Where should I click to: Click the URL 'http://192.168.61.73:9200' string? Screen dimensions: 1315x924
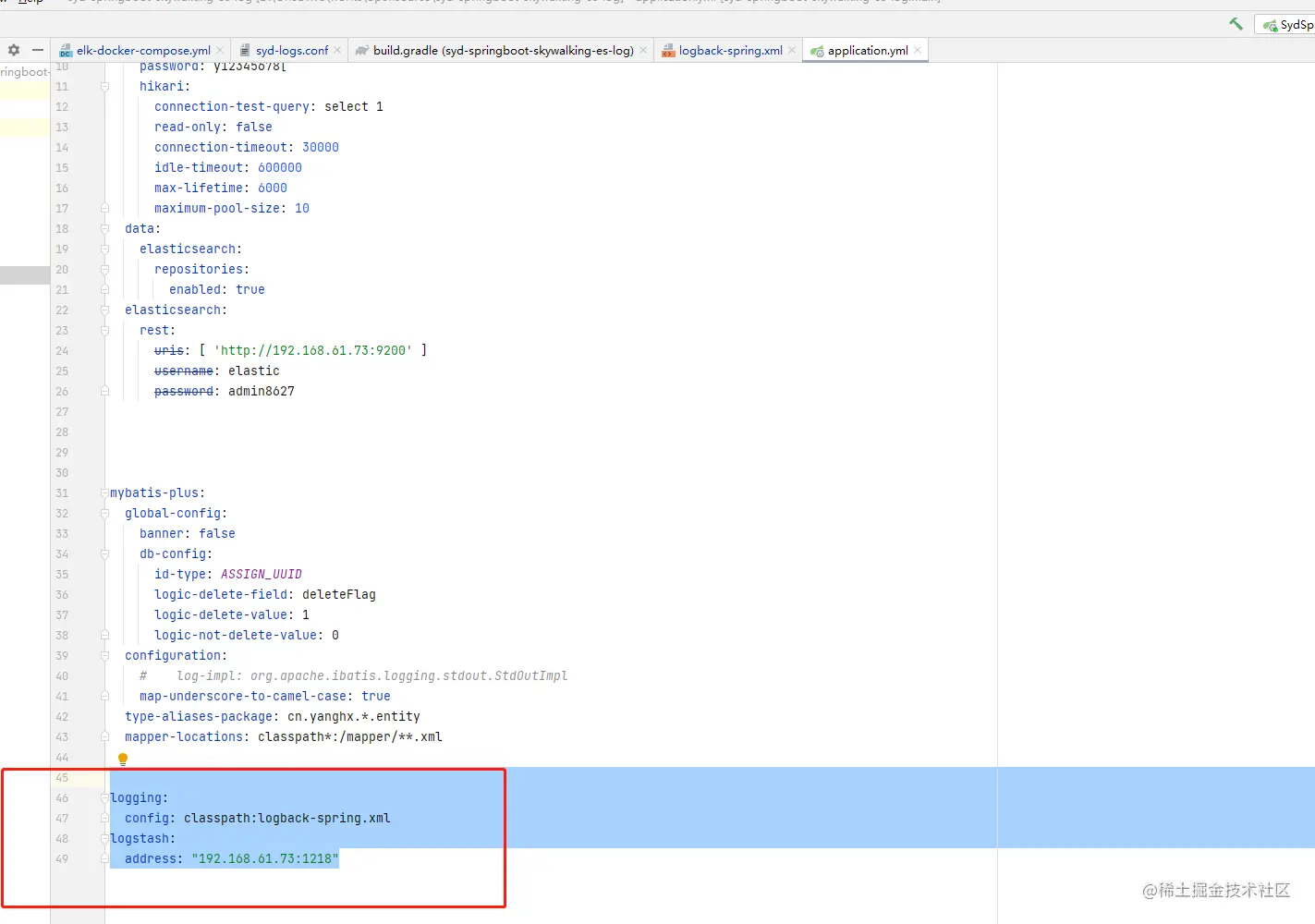[313, 351]
